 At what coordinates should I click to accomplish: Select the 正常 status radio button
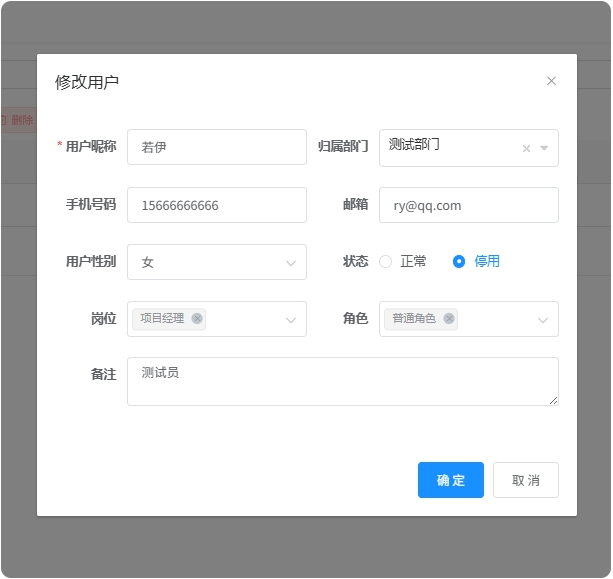click(385, 262)
